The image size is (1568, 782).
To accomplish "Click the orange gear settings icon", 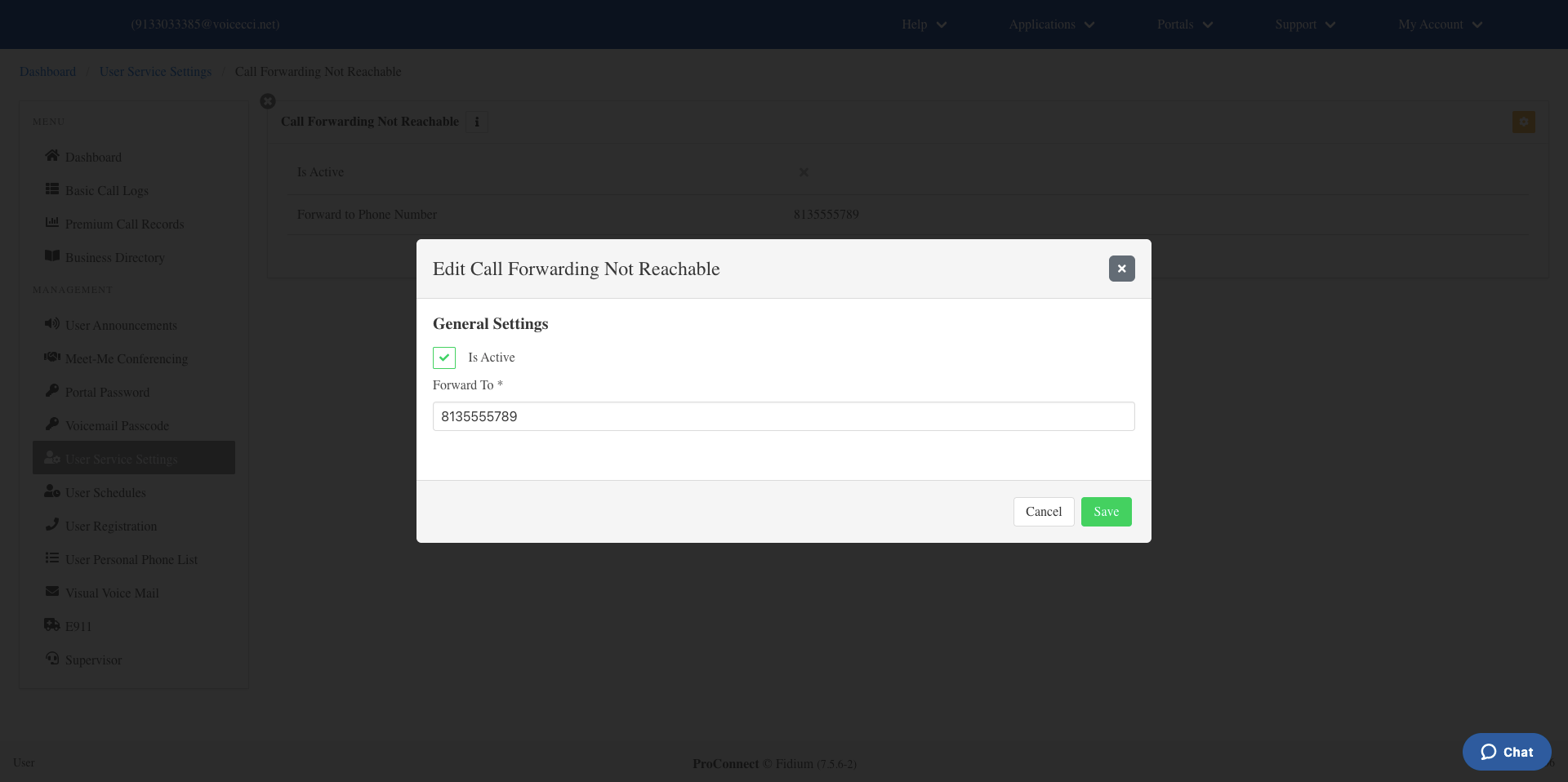I will (x=1523, y=122).
